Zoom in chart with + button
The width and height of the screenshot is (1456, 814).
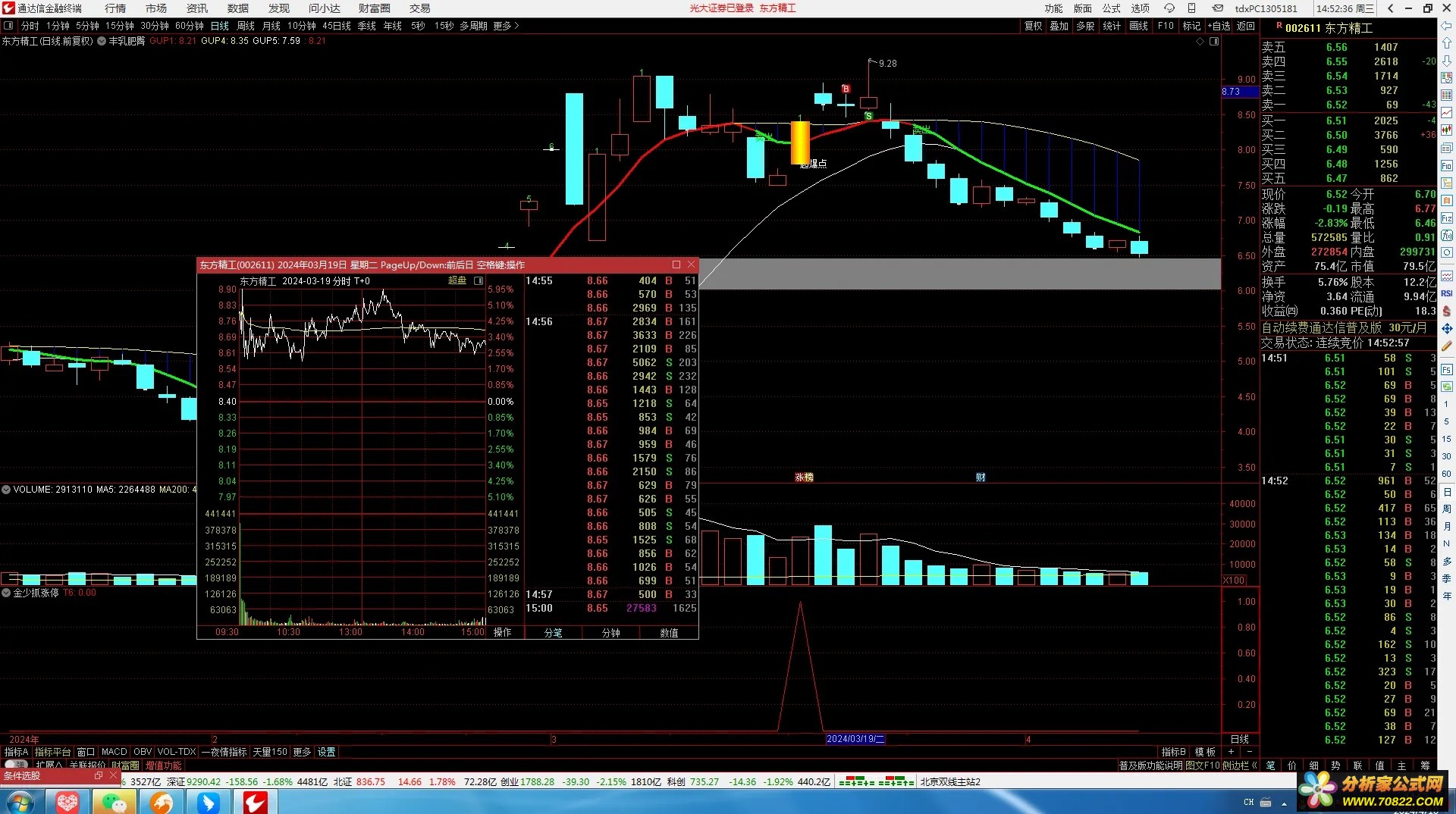pos(1231,752)
